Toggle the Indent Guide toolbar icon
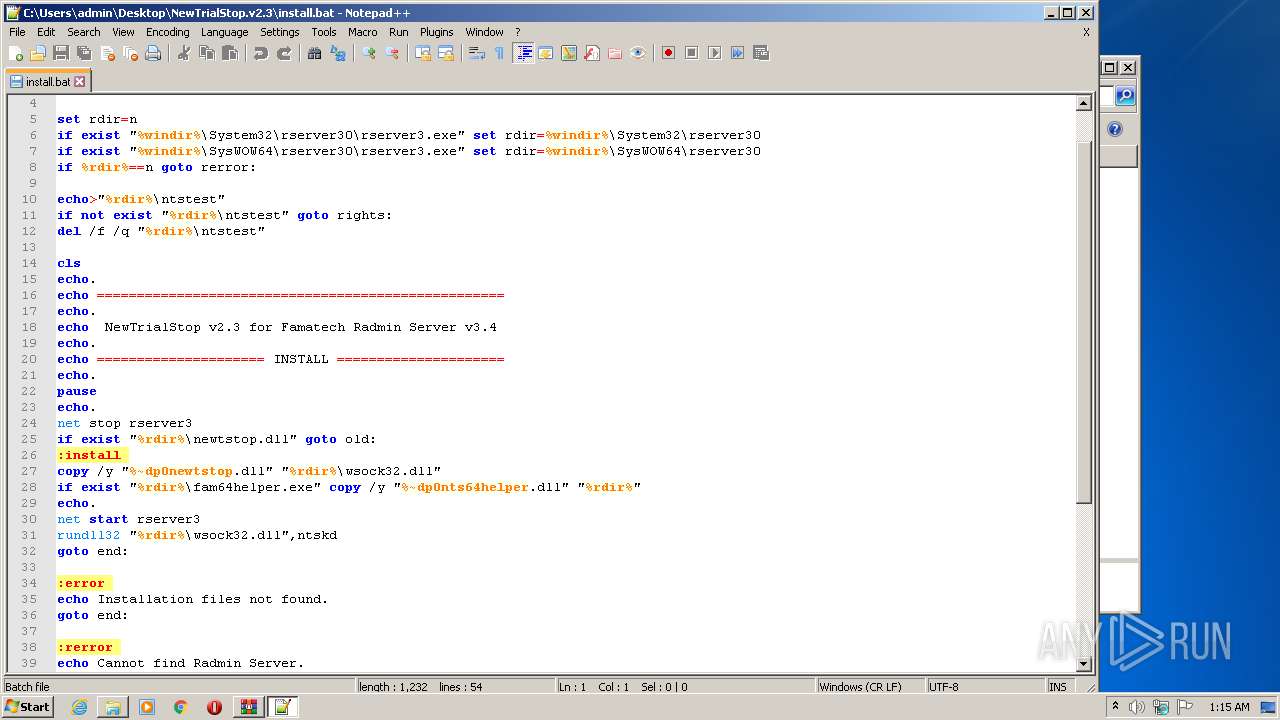This screenshot has width=1280, height=720. (523, 53)
